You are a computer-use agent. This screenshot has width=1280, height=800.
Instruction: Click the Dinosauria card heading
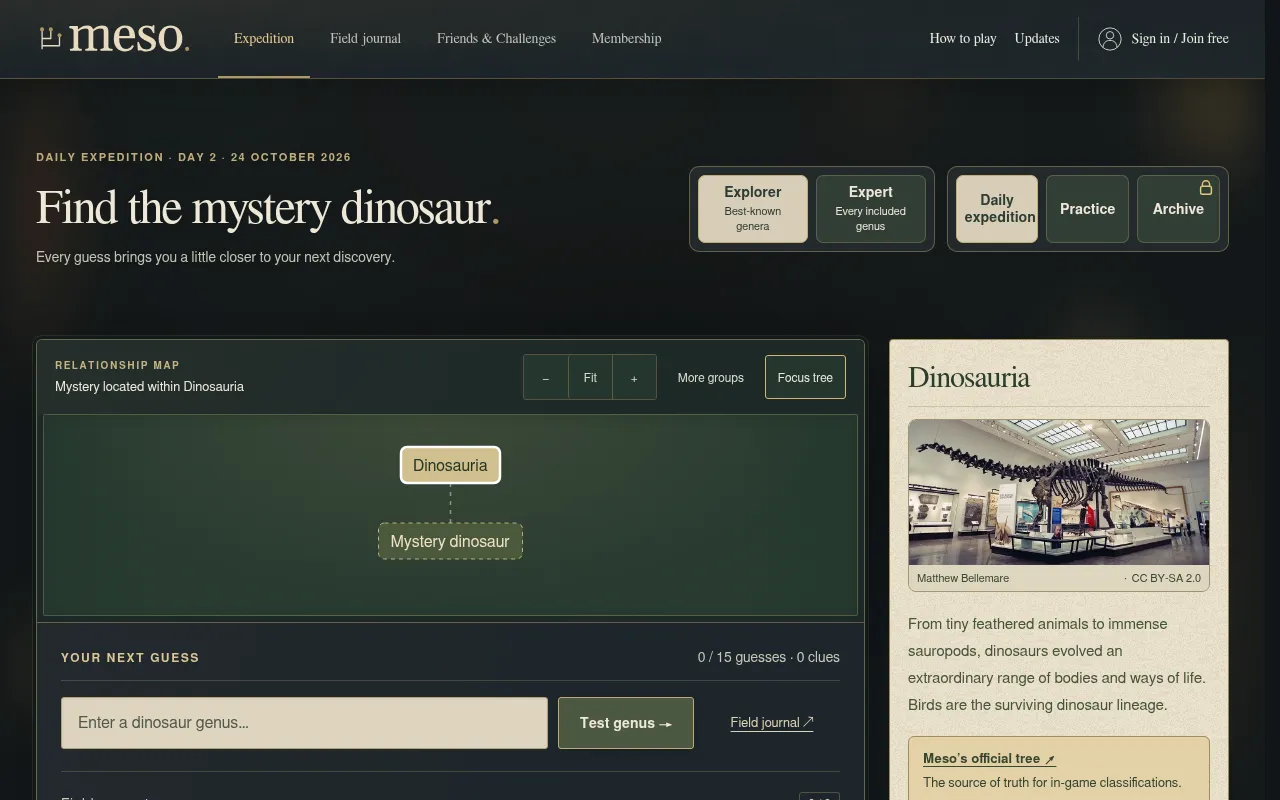(969, 377)
